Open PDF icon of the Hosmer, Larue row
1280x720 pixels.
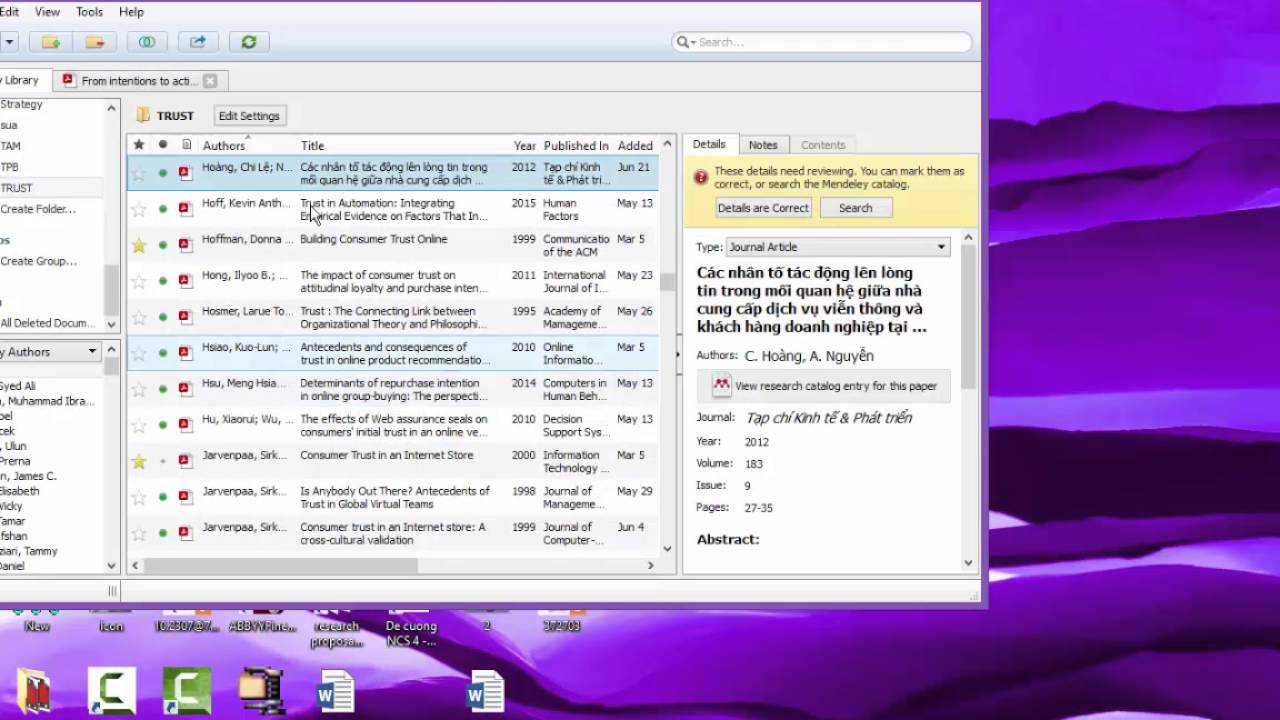[185, 317]
